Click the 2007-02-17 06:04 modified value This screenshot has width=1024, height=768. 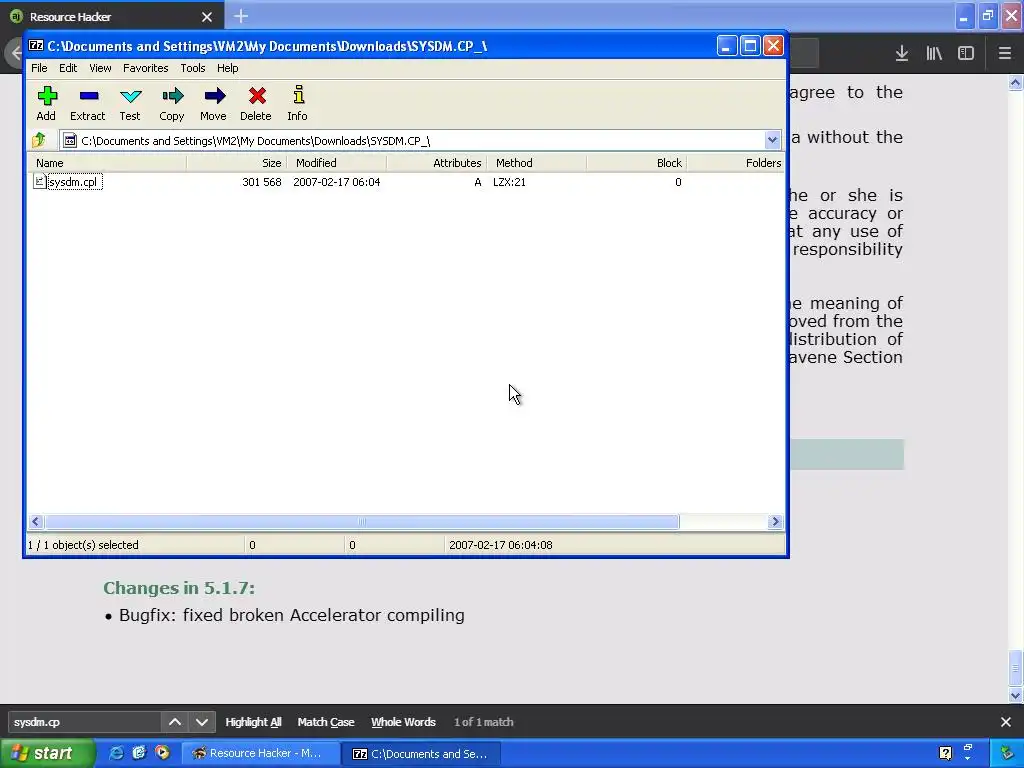coord(336,182)
